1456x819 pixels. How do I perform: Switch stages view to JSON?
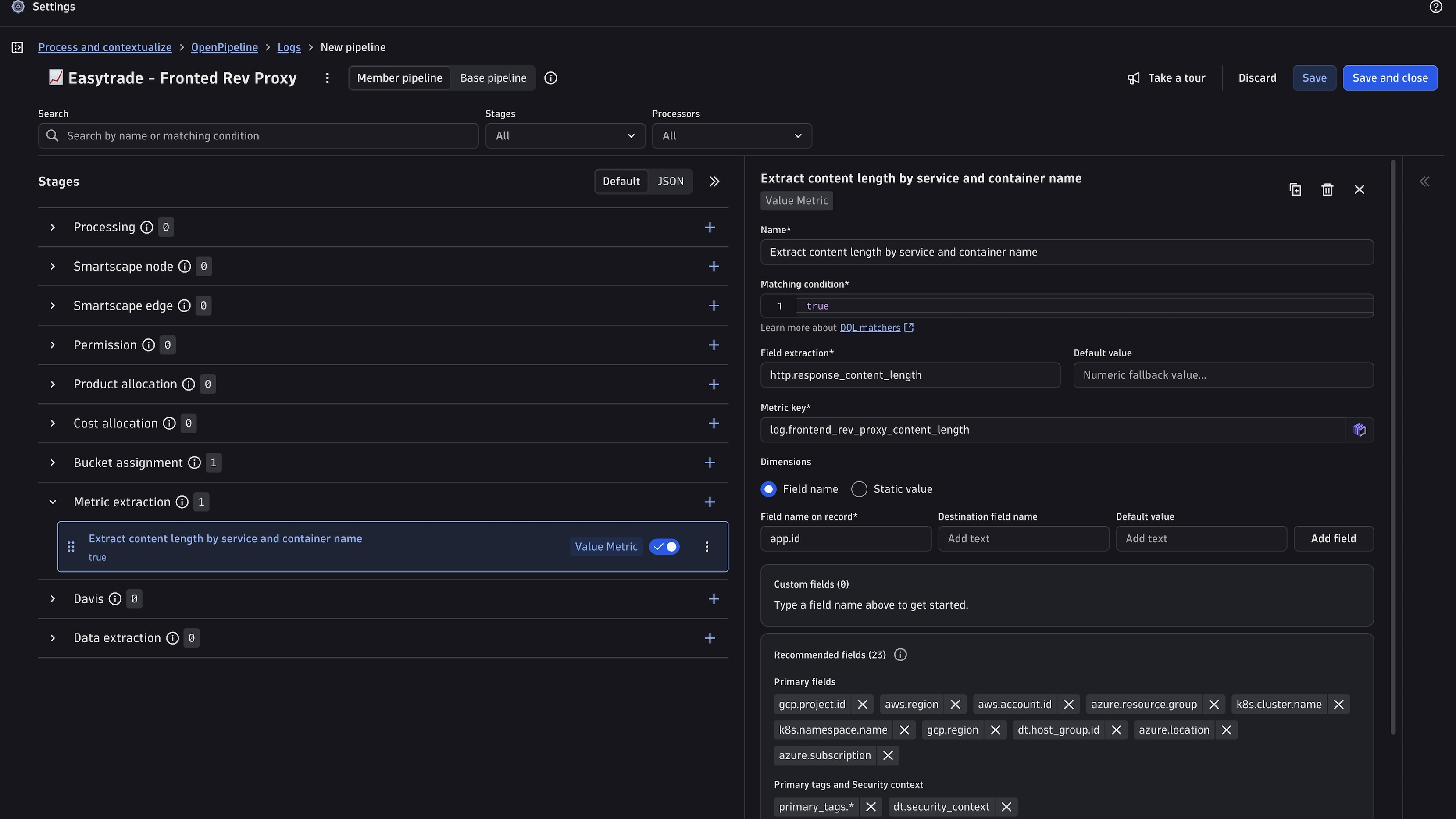click(671, 182)
